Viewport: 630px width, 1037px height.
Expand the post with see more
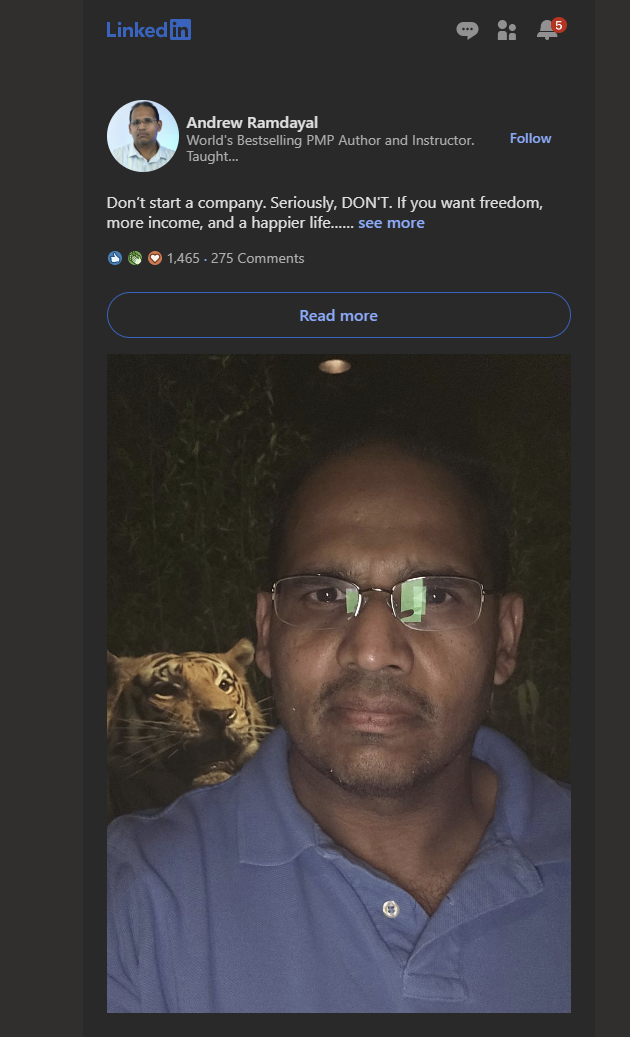coord(391,223)
